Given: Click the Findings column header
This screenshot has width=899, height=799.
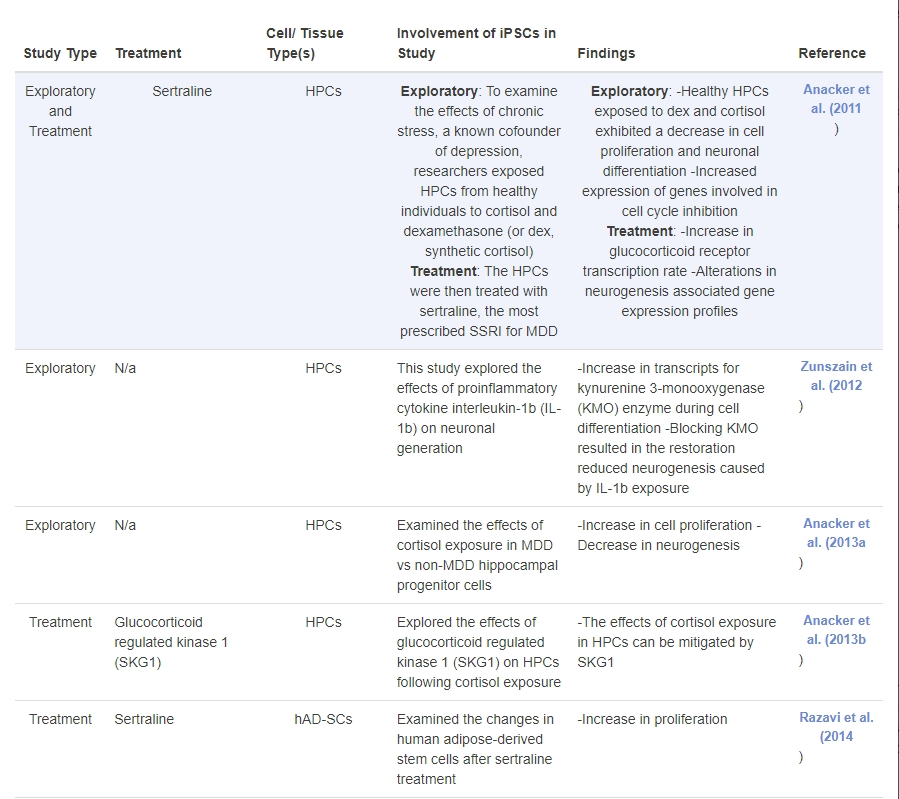Looking at the screenshot, I should [606, 53].
